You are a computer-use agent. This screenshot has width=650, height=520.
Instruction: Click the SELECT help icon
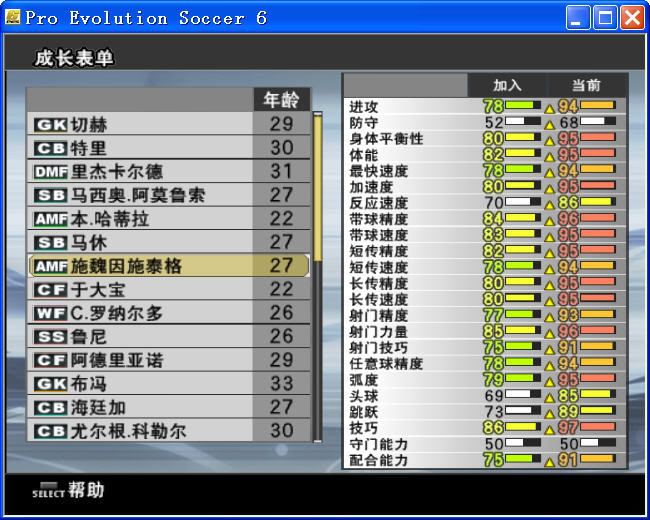pyautogui.click(x=47, y=490)
